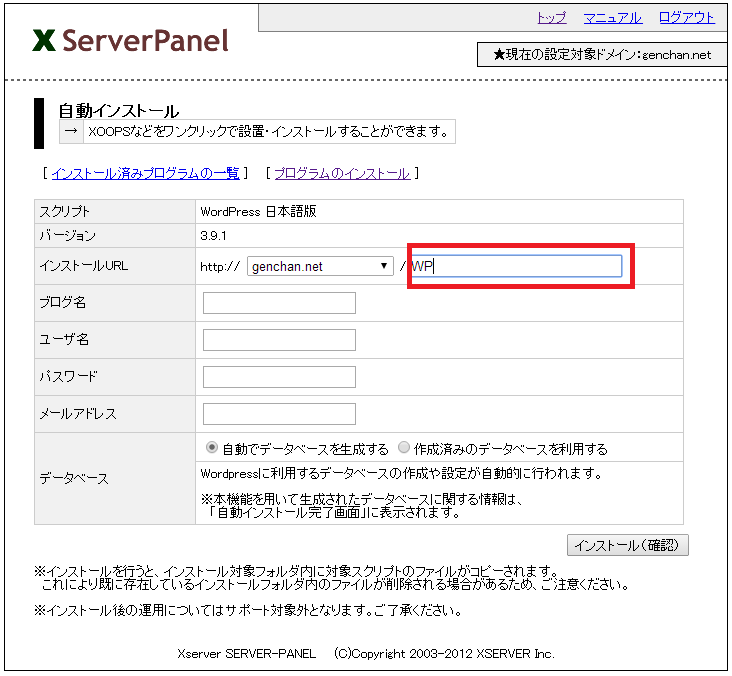
Task: Click the 現在の設定対象ドメイン:genchan.net box
Action: tap(602, 55)
